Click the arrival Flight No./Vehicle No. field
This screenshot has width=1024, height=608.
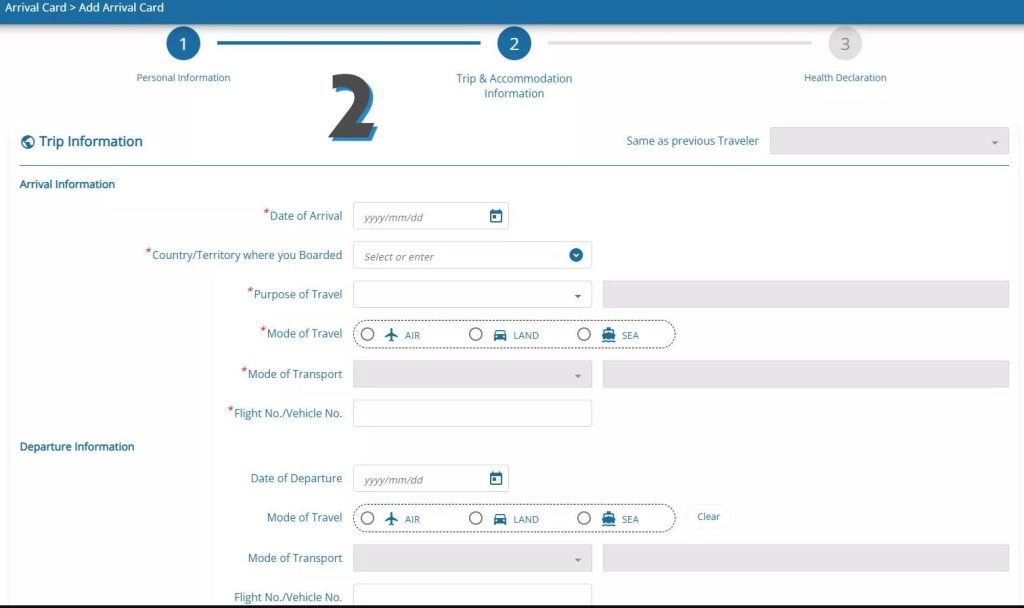pyautogui.click(x=472, y=413)
